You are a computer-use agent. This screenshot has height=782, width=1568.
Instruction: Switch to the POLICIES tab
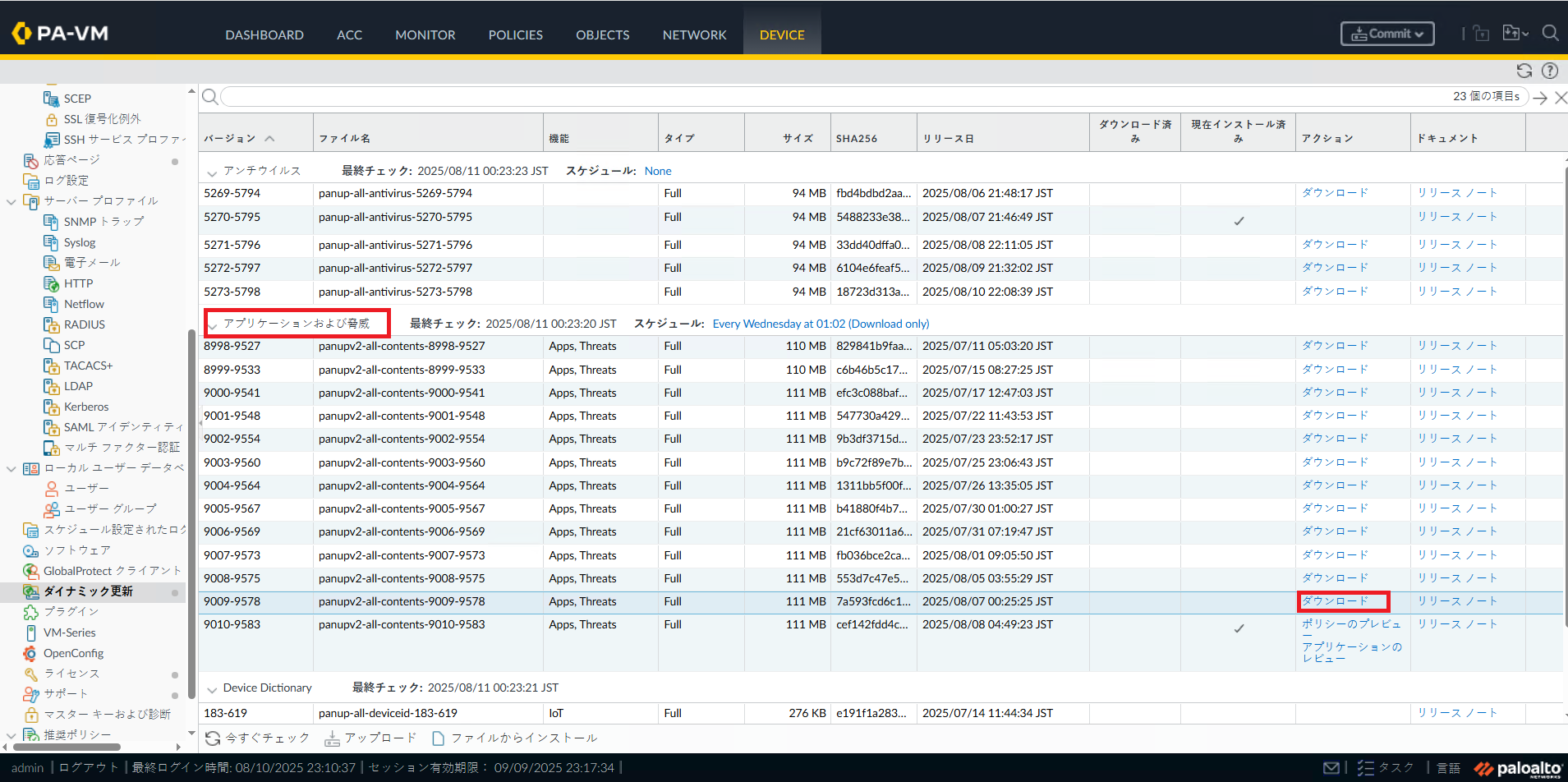515,34
